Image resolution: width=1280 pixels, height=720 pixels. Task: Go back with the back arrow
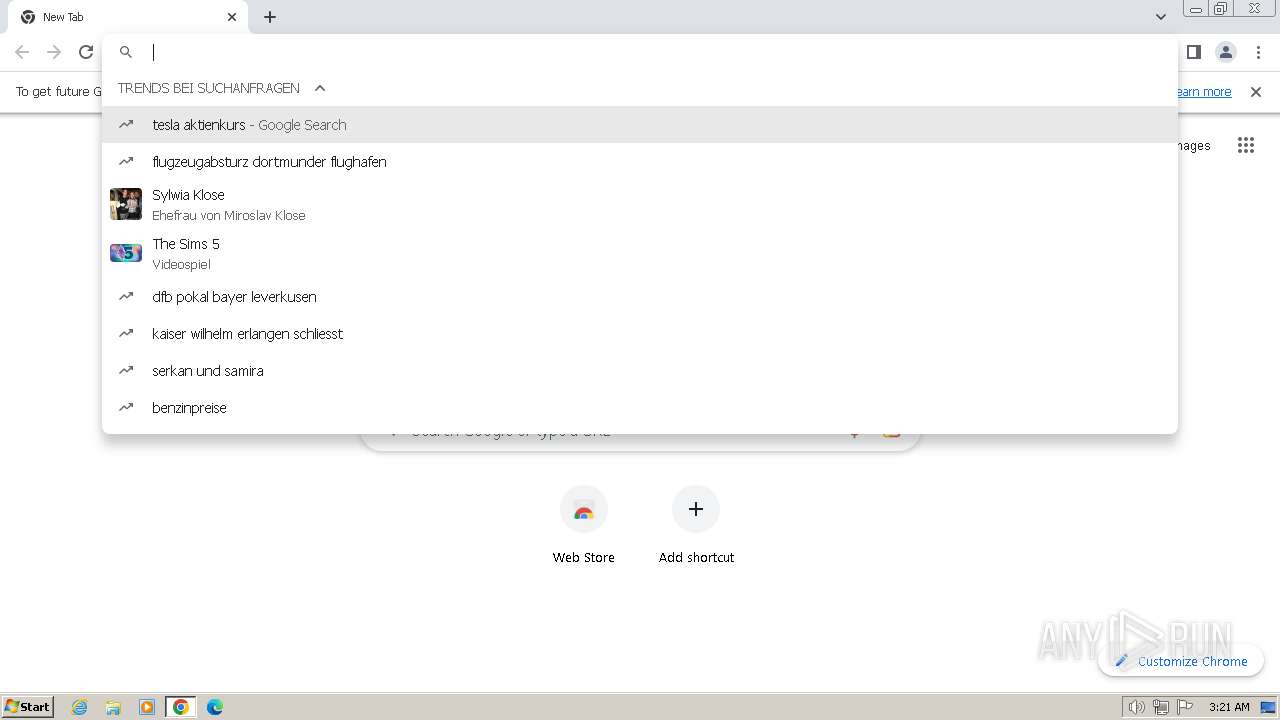(x=22, y=52)
